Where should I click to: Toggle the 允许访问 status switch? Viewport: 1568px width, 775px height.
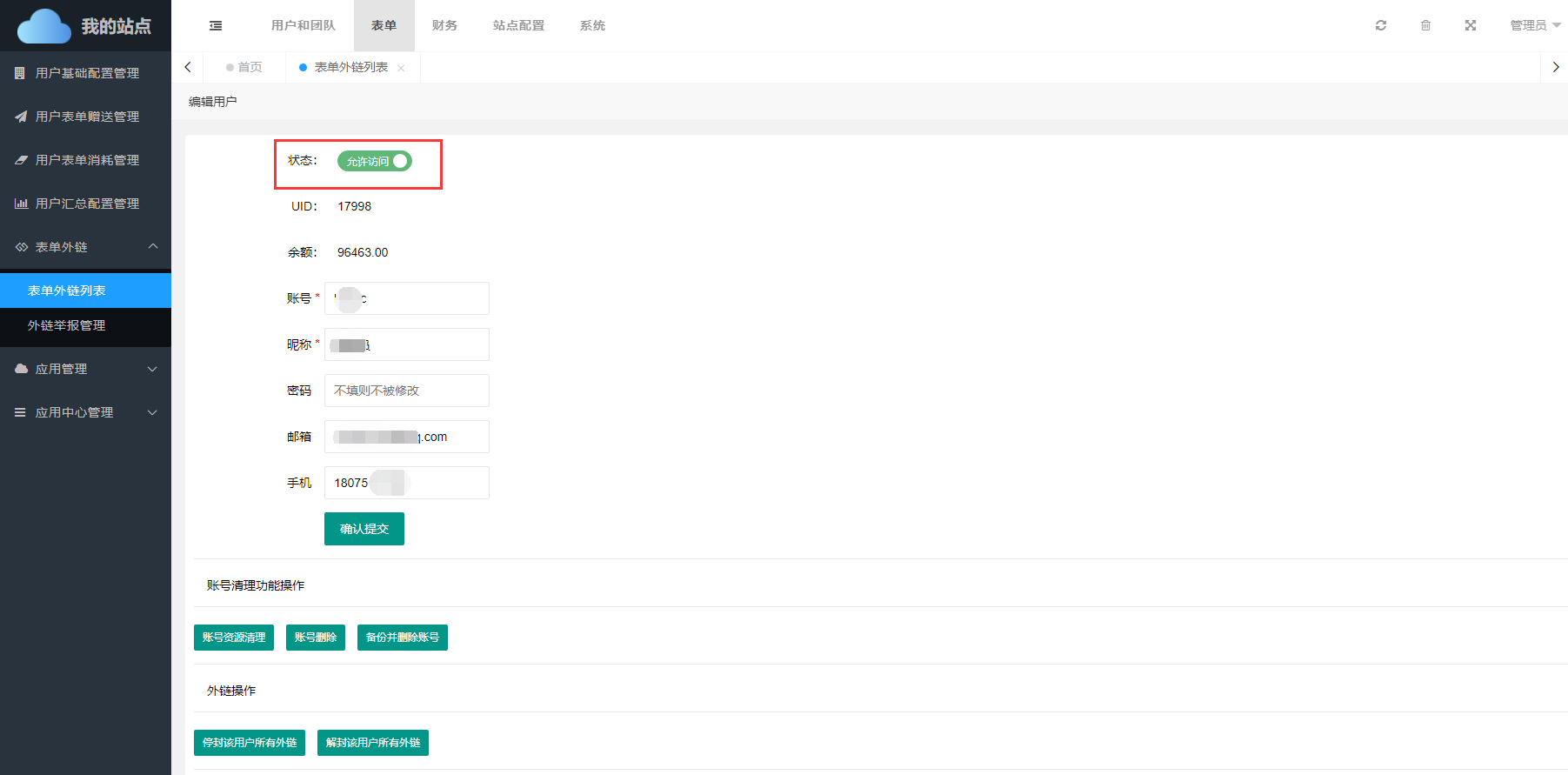coord(375,161)
